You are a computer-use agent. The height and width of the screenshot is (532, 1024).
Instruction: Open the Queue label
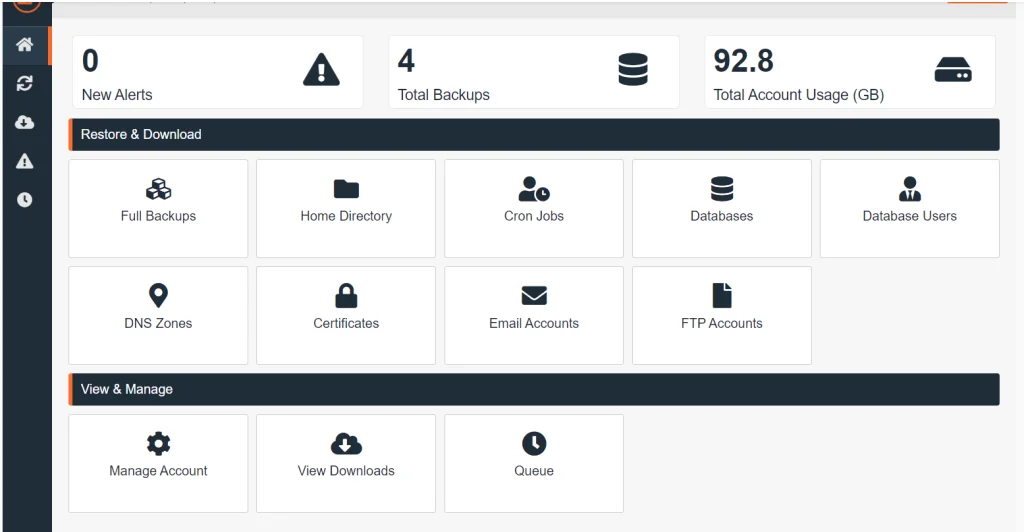(x=534, y=471)
